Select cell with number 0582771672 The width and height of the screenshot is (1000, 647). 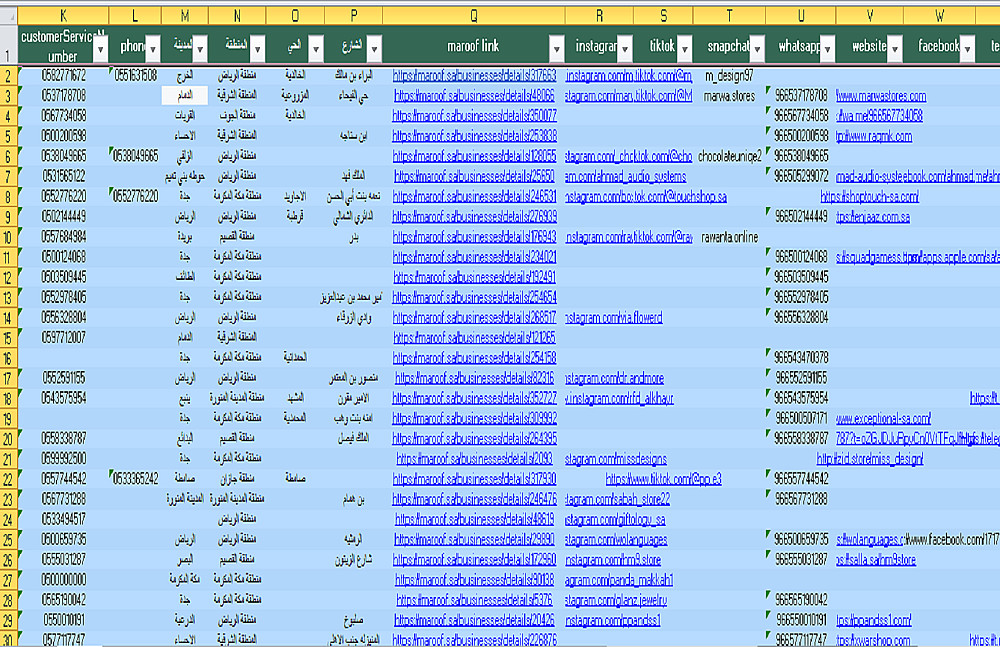pos(63,75)
